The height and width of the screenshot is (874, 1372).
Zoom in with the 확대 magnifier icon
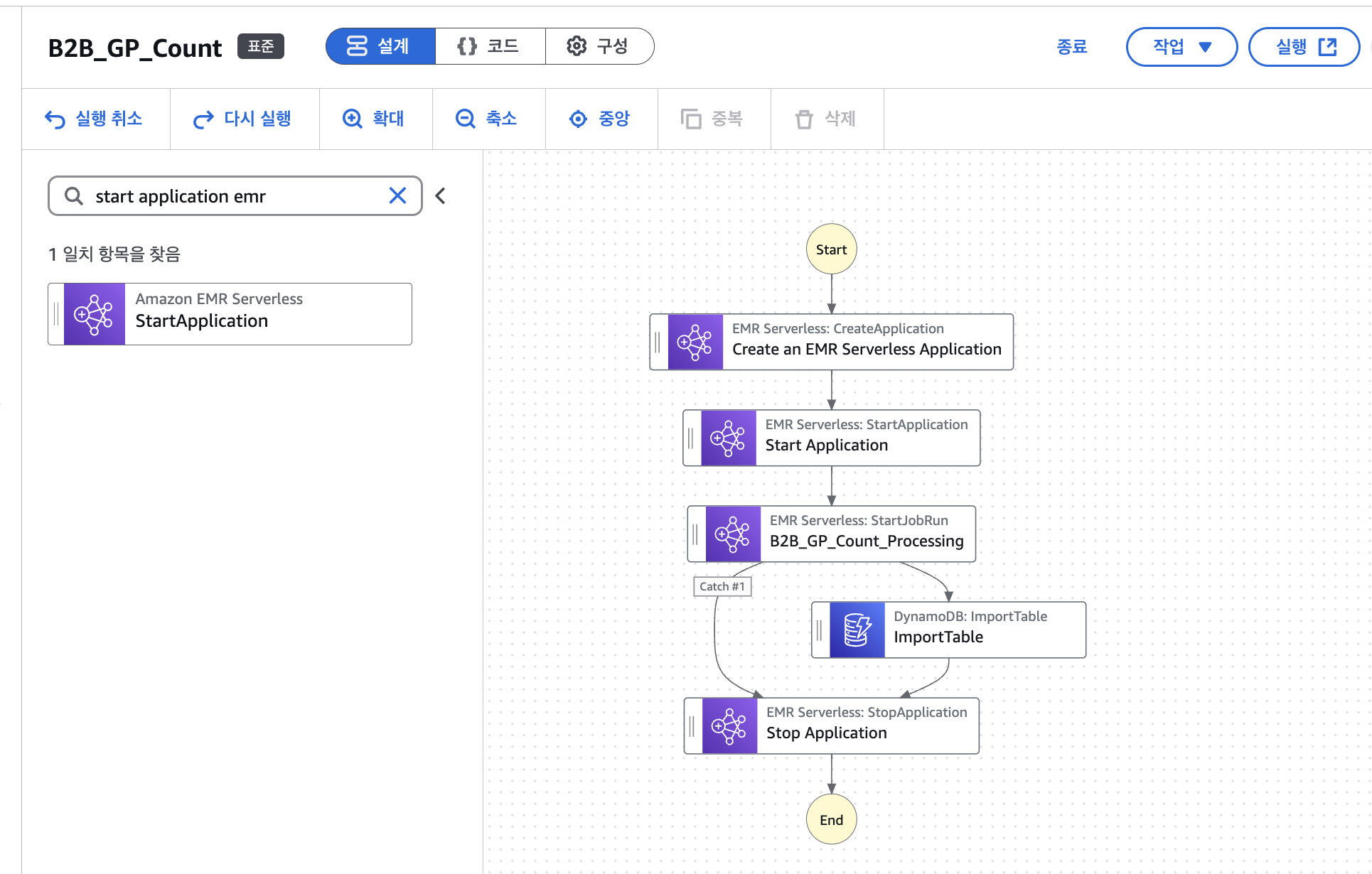click(x=353, y=119)
